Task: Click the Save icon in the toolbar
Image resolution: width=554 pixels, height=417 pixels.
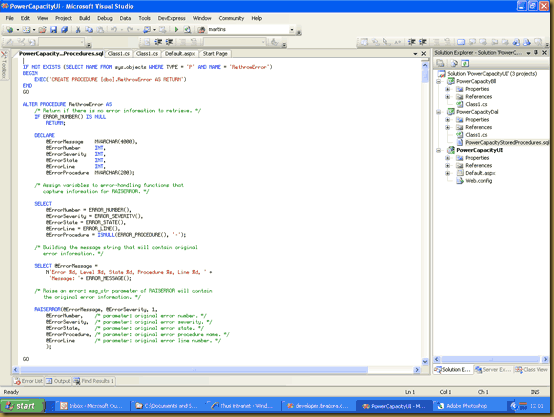Action: point(53,30)
